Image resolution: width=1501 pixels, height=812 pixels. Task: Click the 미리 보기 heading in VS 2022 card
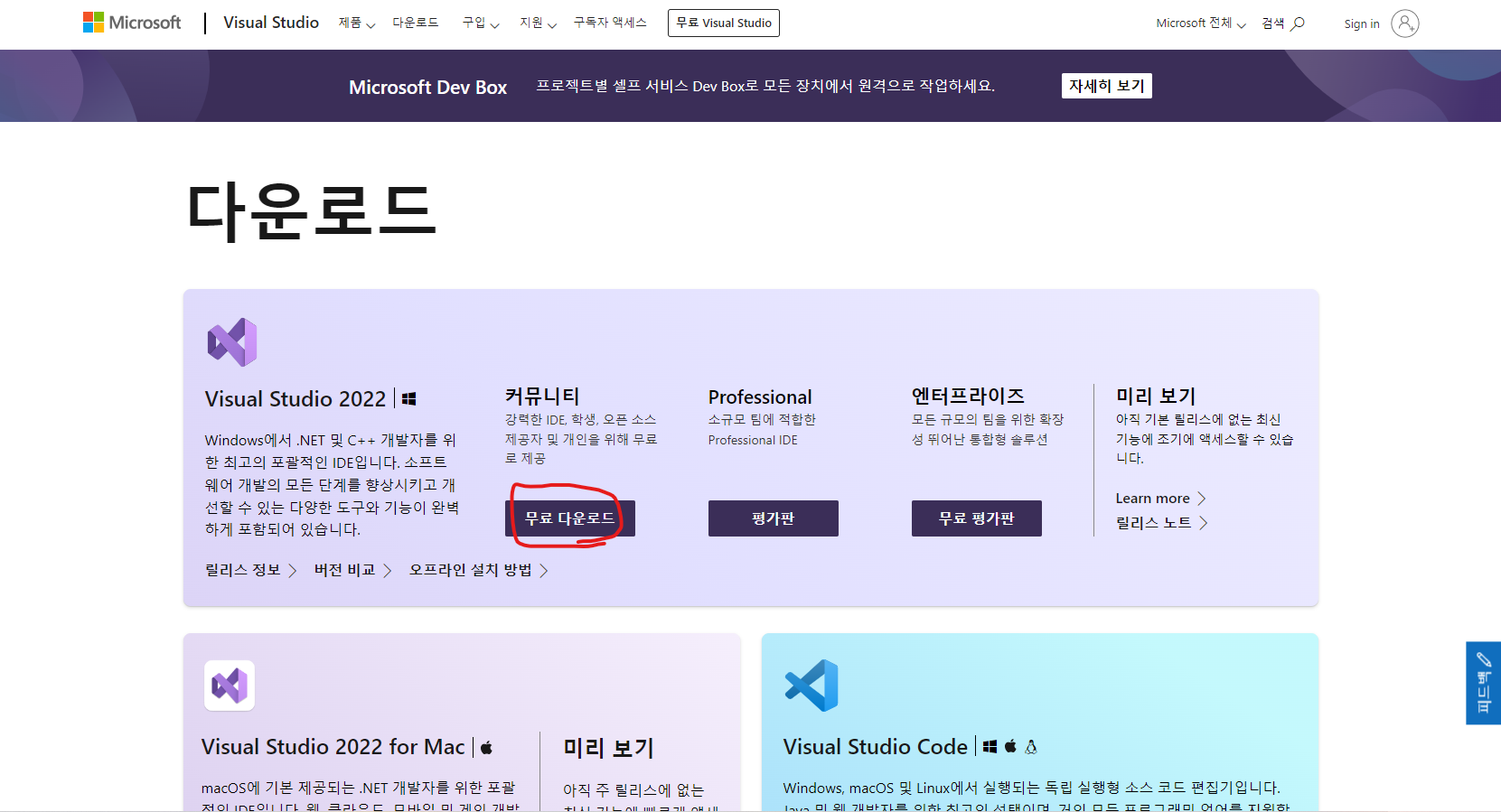click(x=1156, y=397)
